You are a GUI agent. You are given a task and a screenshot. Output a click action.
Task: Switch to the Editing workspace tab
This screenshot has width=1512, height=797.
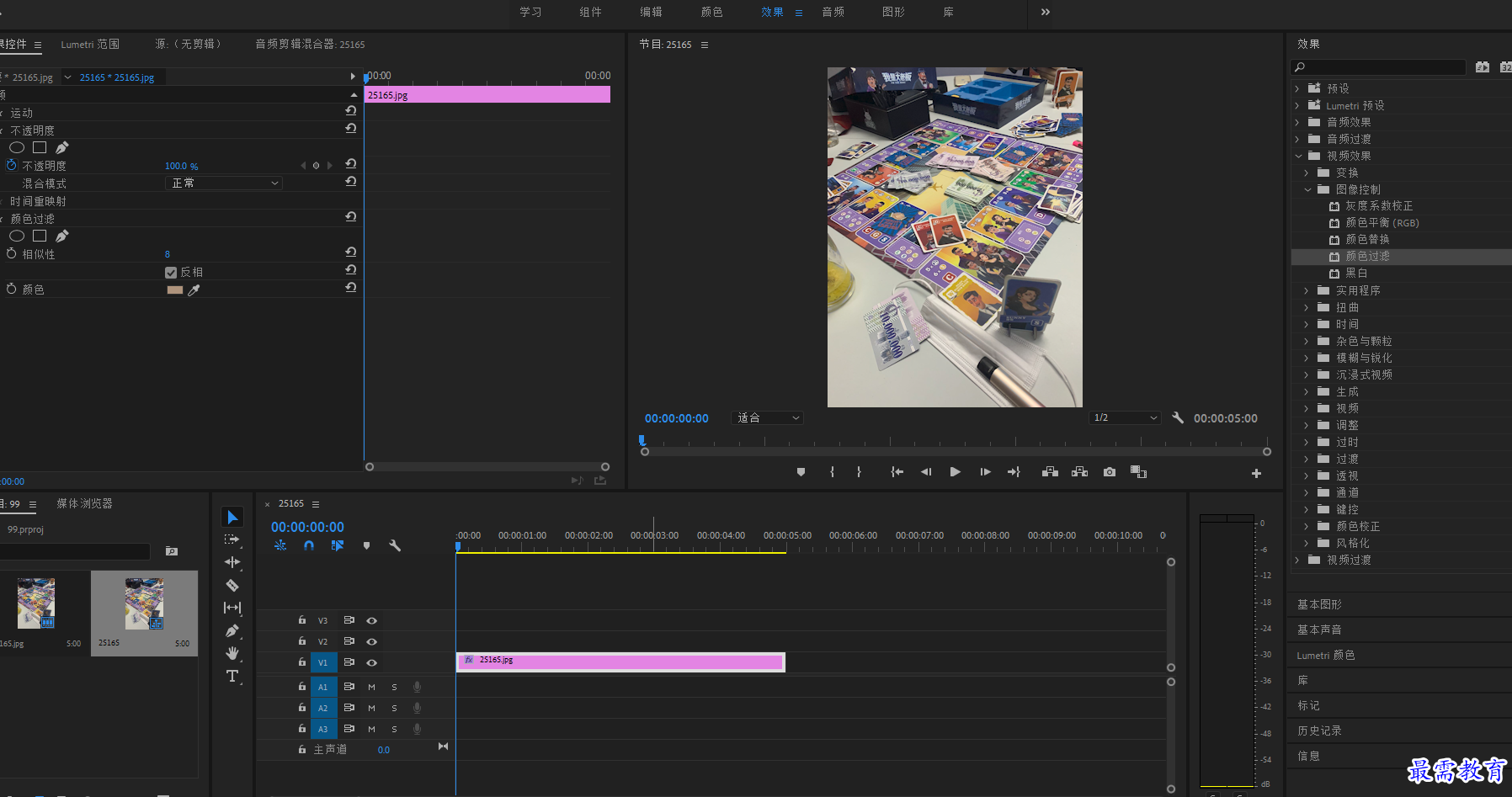[651, 12]
